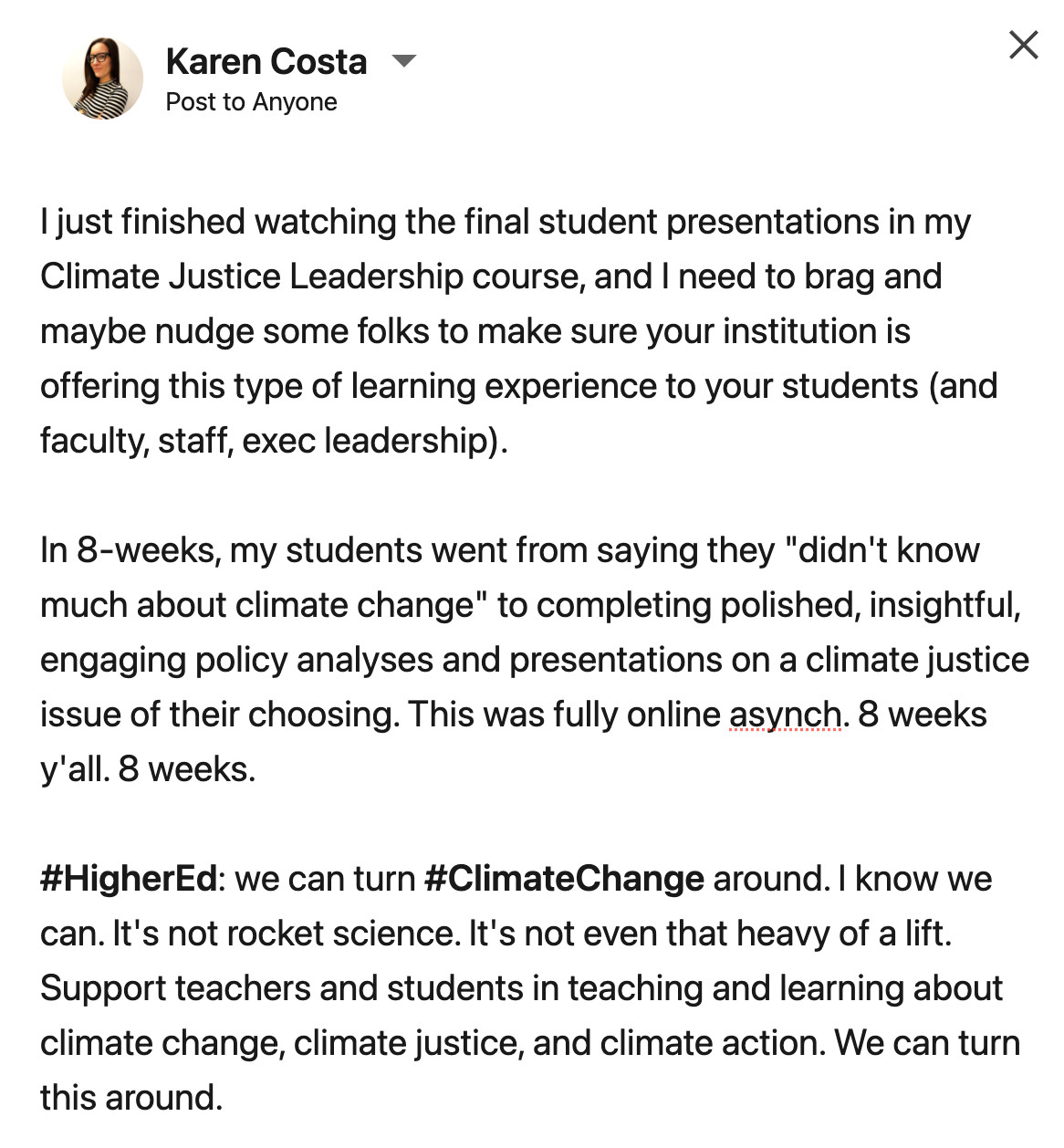
Task: Place cursor in the 'In 8-weeks' paragraph
Action: click(x=535, y=660)
